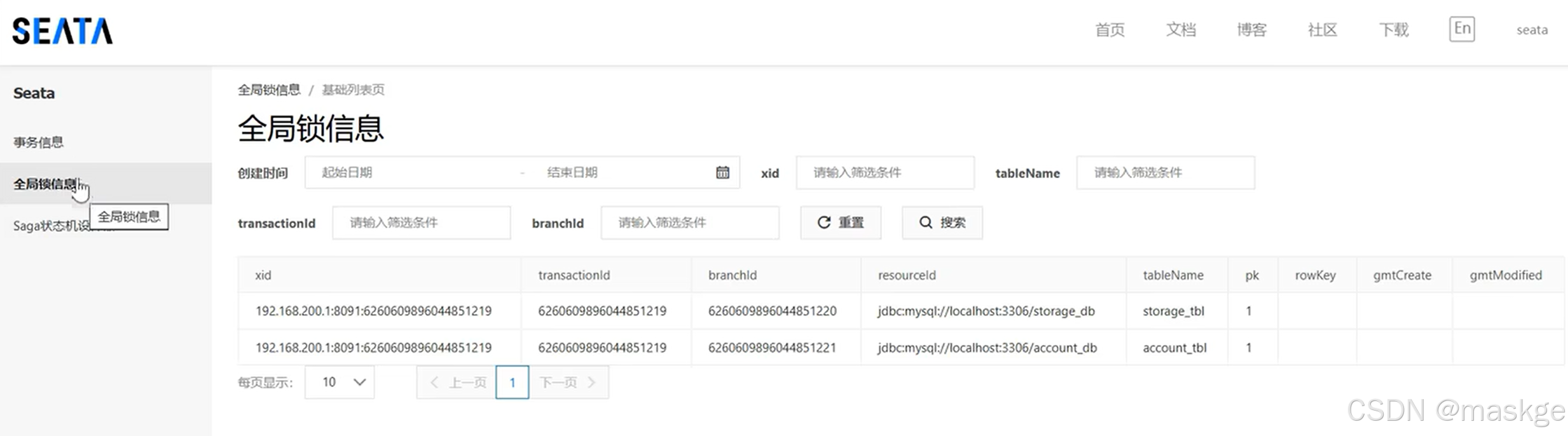
Task: Open the 下载 nav item
Action: (x=1394, y=30)
